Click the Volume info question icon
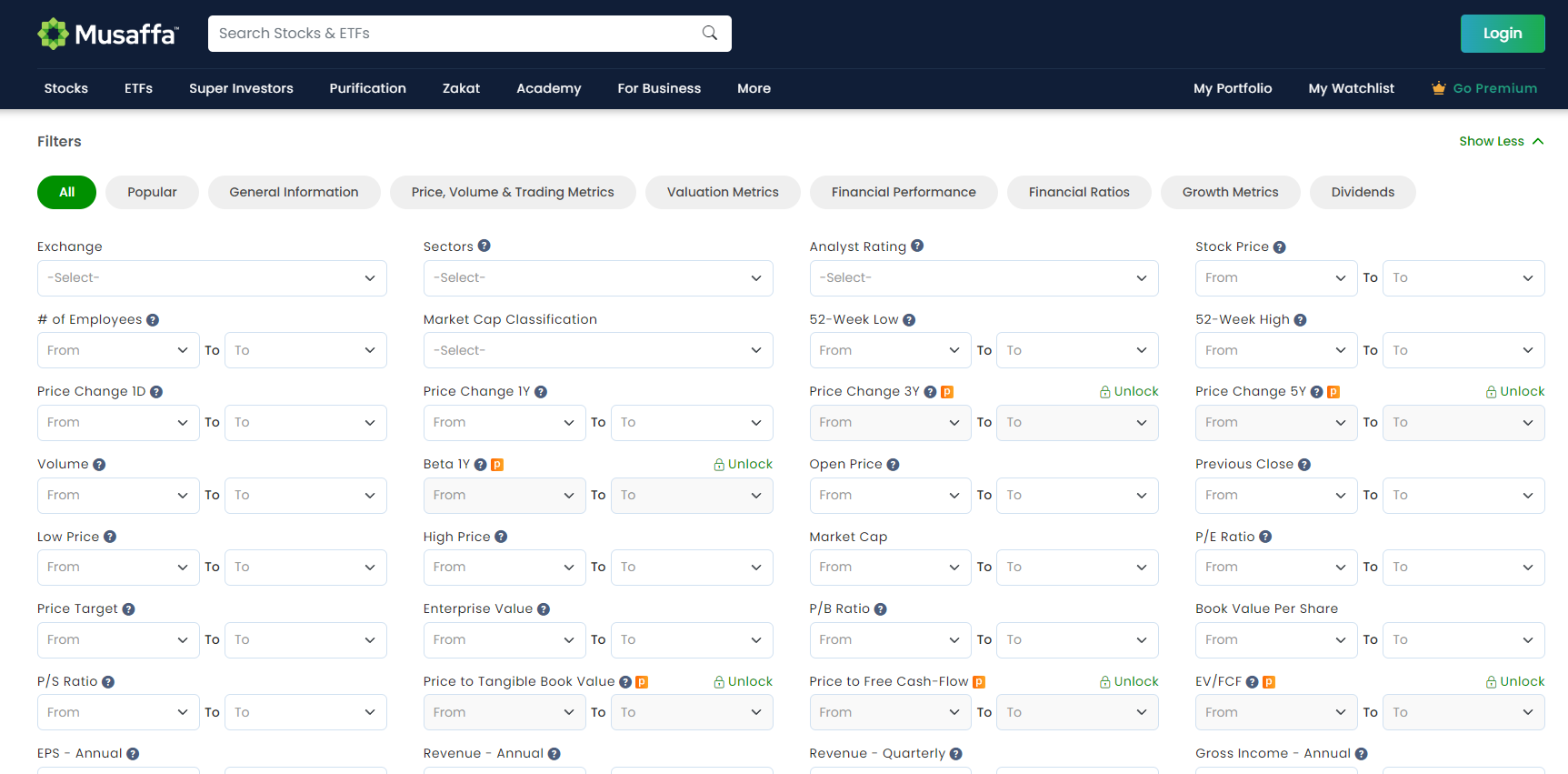Screen dimensions: 1568x774 point(99,465)
